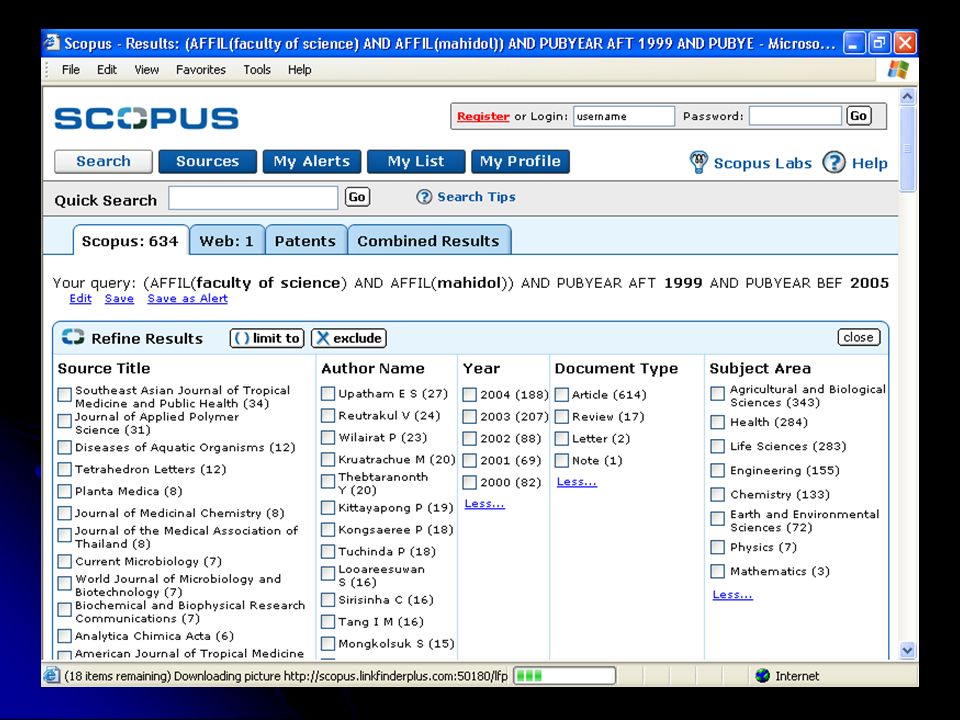This screenshot has width=960, height=720.
Task: Click Go button next to Password
Action: click(858, 116)
